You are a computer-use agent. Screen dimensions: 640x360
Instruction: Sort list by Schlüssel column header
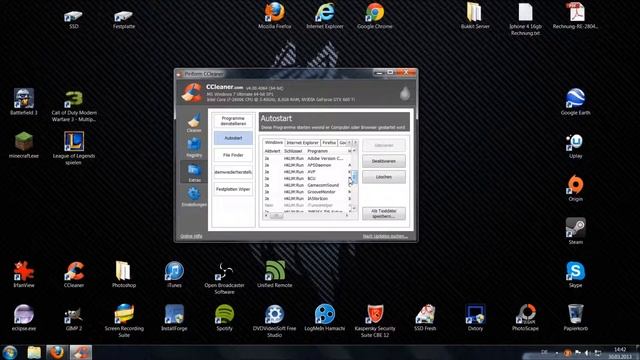pyautogui.click(x=293, y=151)
